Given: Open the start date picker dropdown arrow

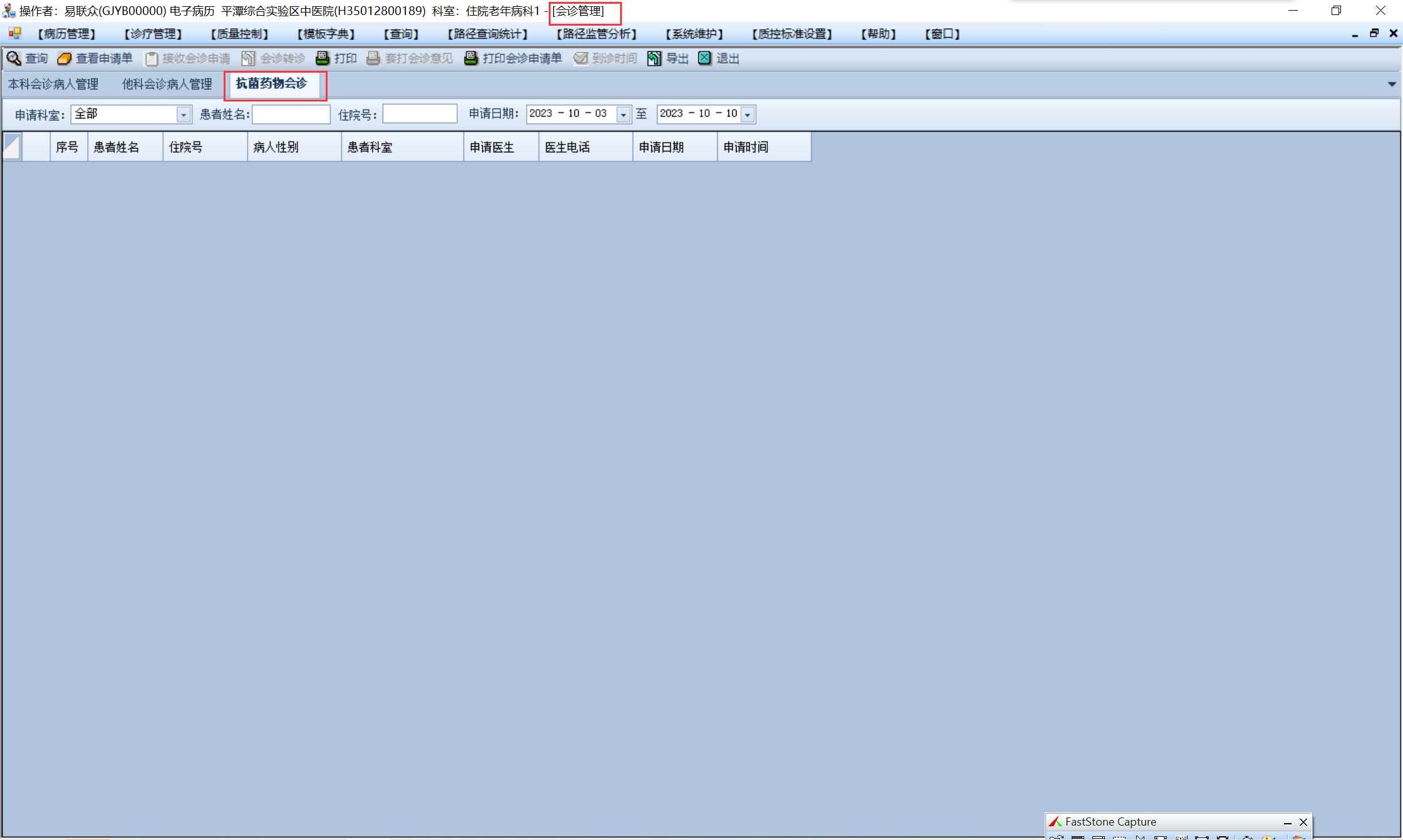Looking at the screenshot, I should pos(623,115).
